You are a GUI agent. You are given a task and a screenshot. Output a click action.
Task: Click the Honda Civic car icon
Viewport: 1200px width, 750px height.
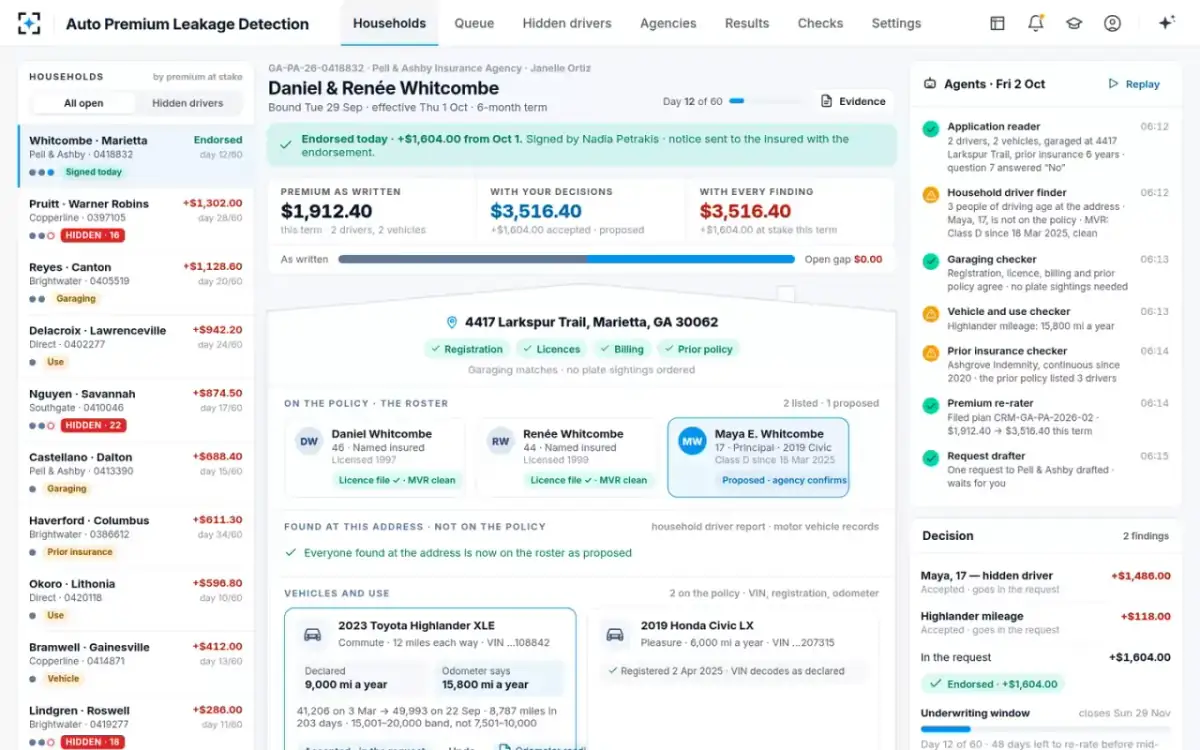click(x=615, y=633)
